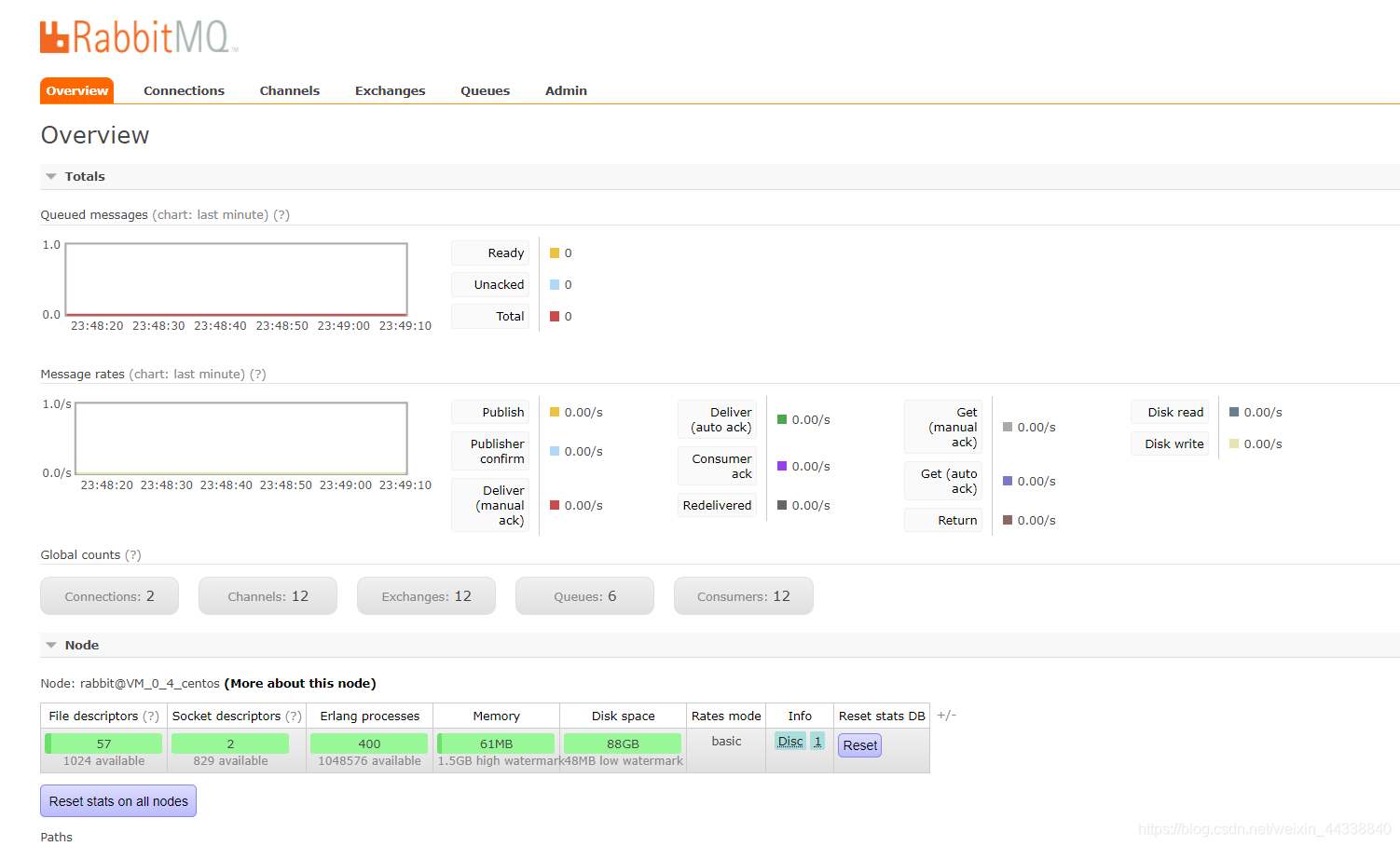The width and height of the screenshot is (1400, 846).
Task: Click the Reset stats DB column header
Action: click(x=882, y=716)
